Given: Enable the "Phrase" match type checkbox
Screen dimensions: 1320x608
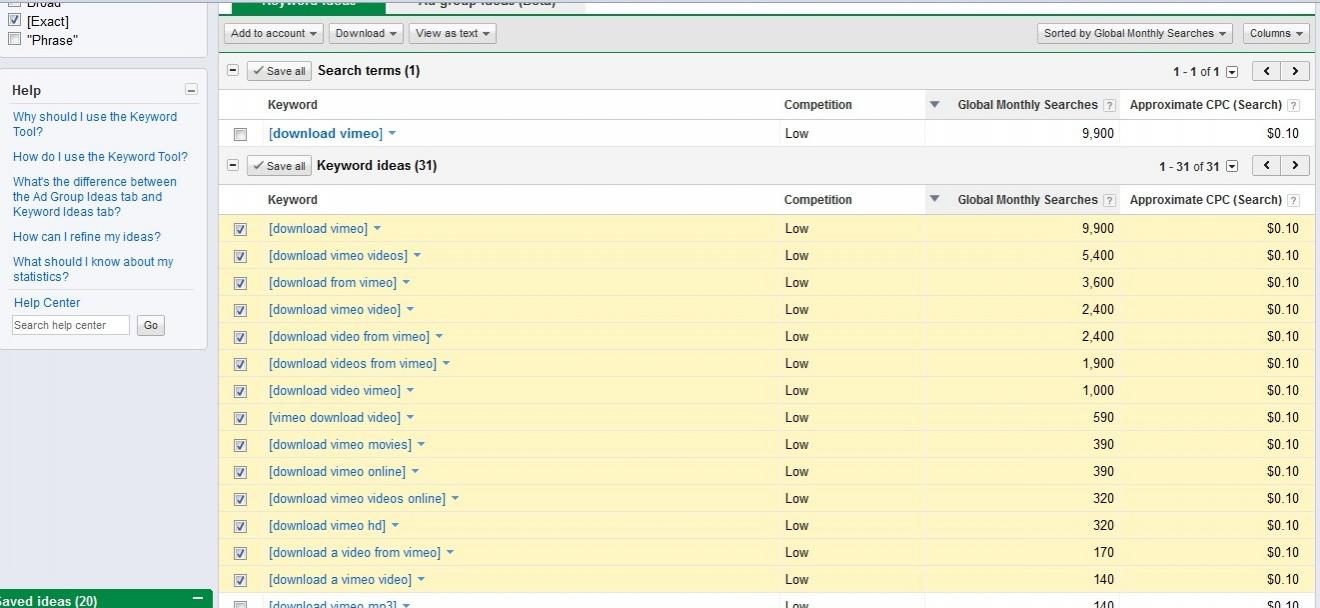Looking at the screenshot, I should point(14,39).
